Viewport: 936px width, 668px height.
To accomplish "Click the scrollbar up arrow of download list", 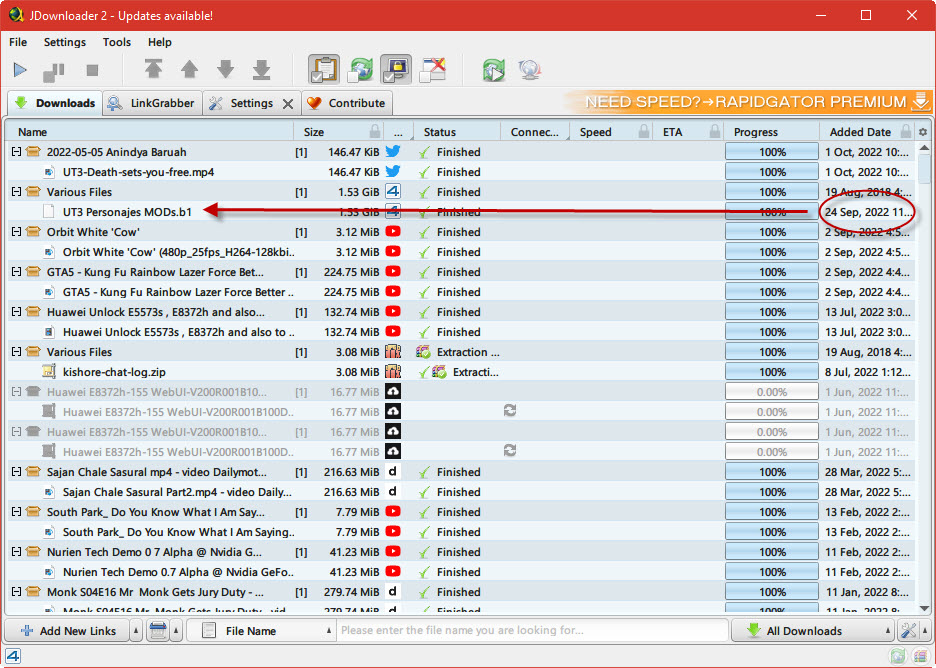I will pyautogui.click(x=924, y=147).
